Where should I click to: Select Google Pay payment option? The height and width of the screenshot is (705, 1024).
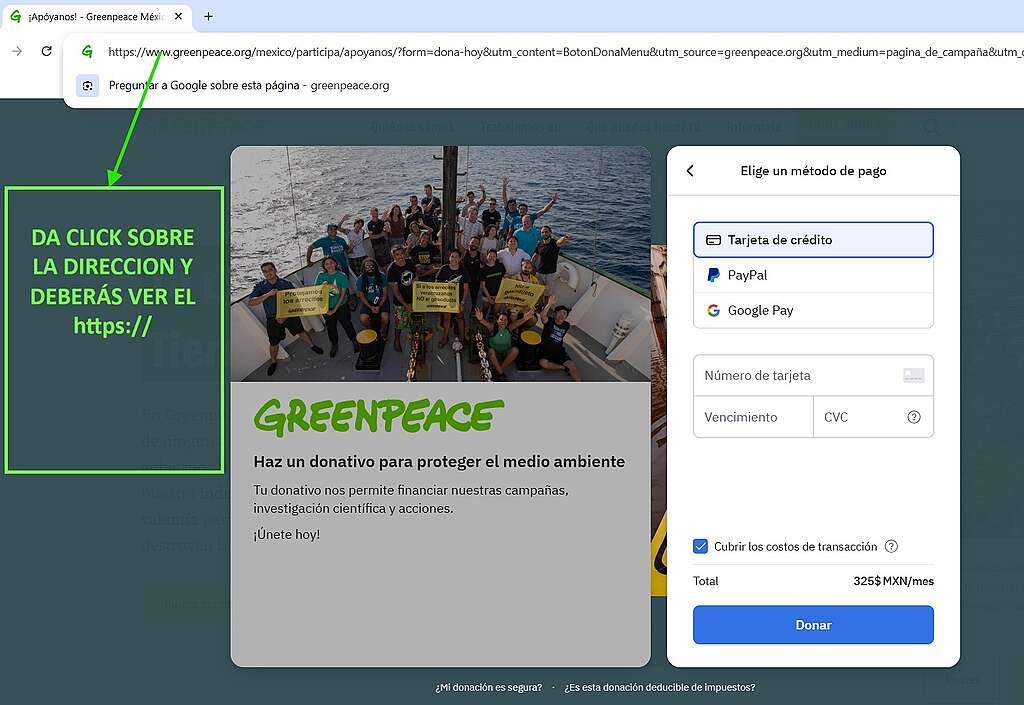click(812, 310)
